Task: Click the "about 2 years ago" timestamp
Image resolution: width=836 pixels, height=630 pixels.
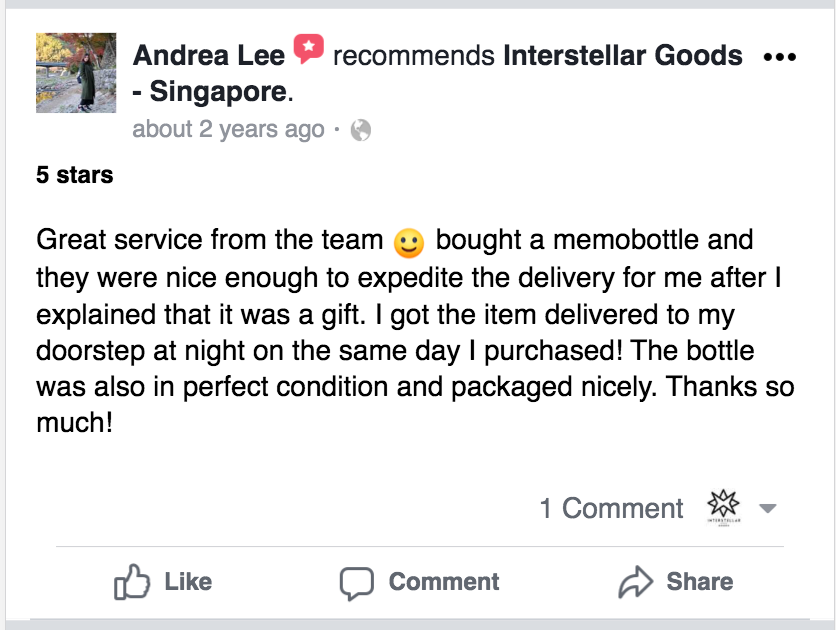Action: (229, 129)
